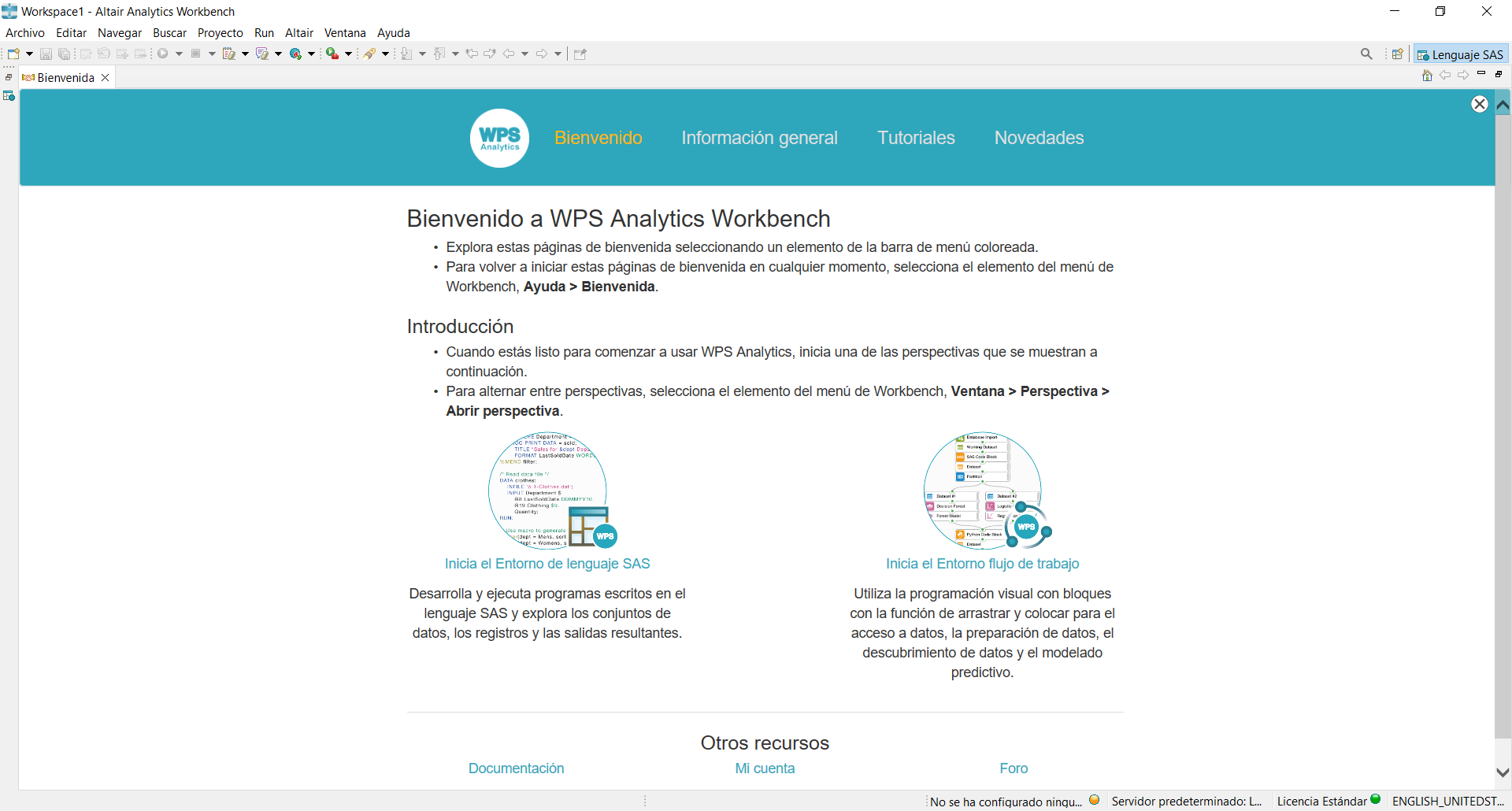Open the Altair menu
The height and width of the screenshot is (811, 1512).
[299, 33]
